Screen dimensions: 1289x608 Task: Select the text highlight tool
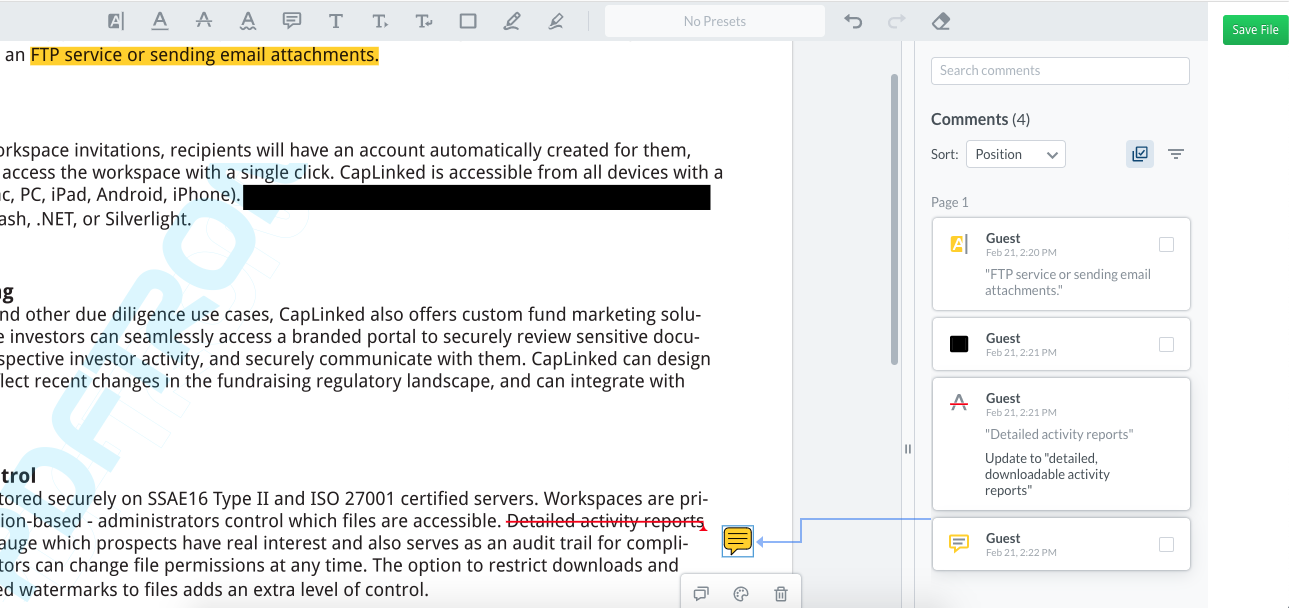[116, 21]
